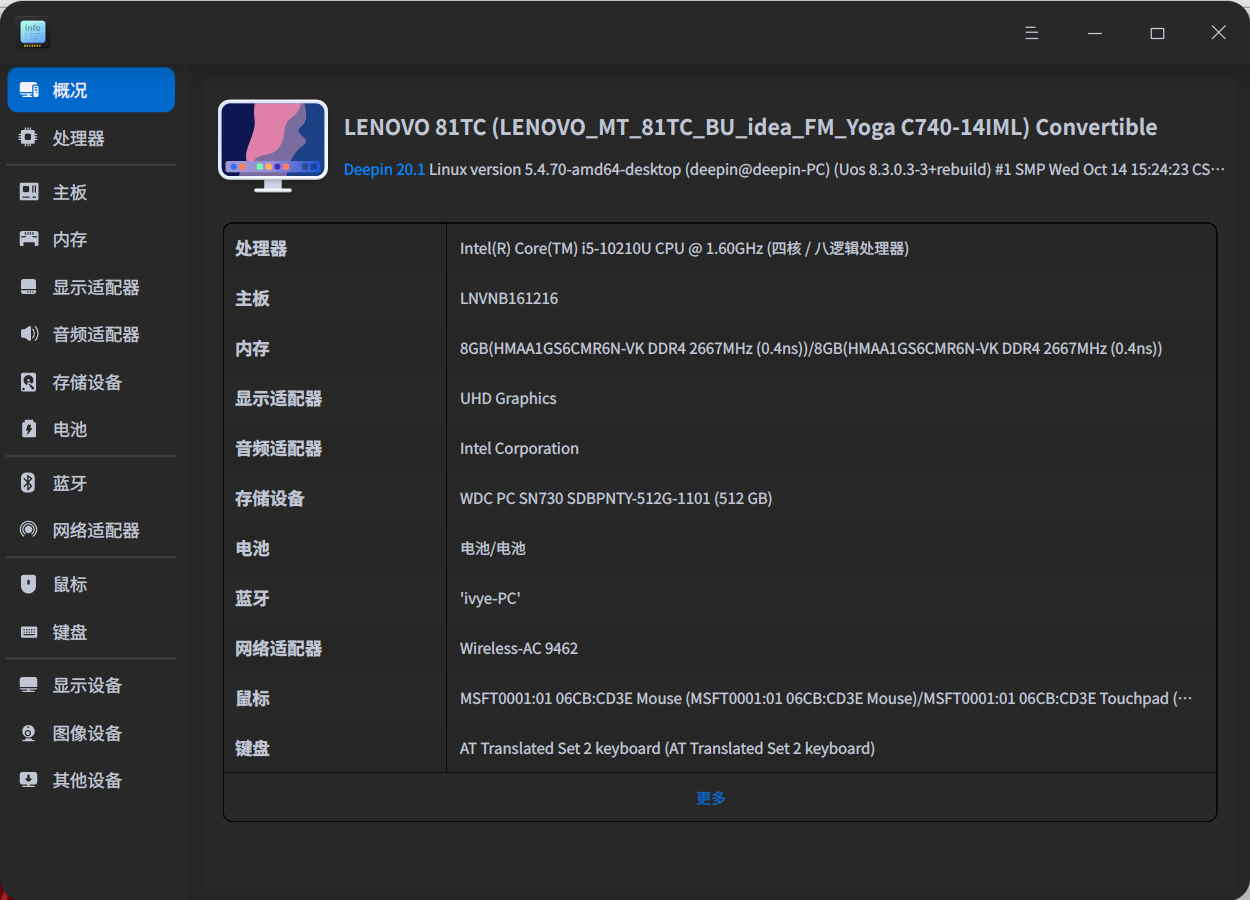Click the 蓝牙 row label in table
This screenshot has height=900, width=1250.
tap(252, 598)
